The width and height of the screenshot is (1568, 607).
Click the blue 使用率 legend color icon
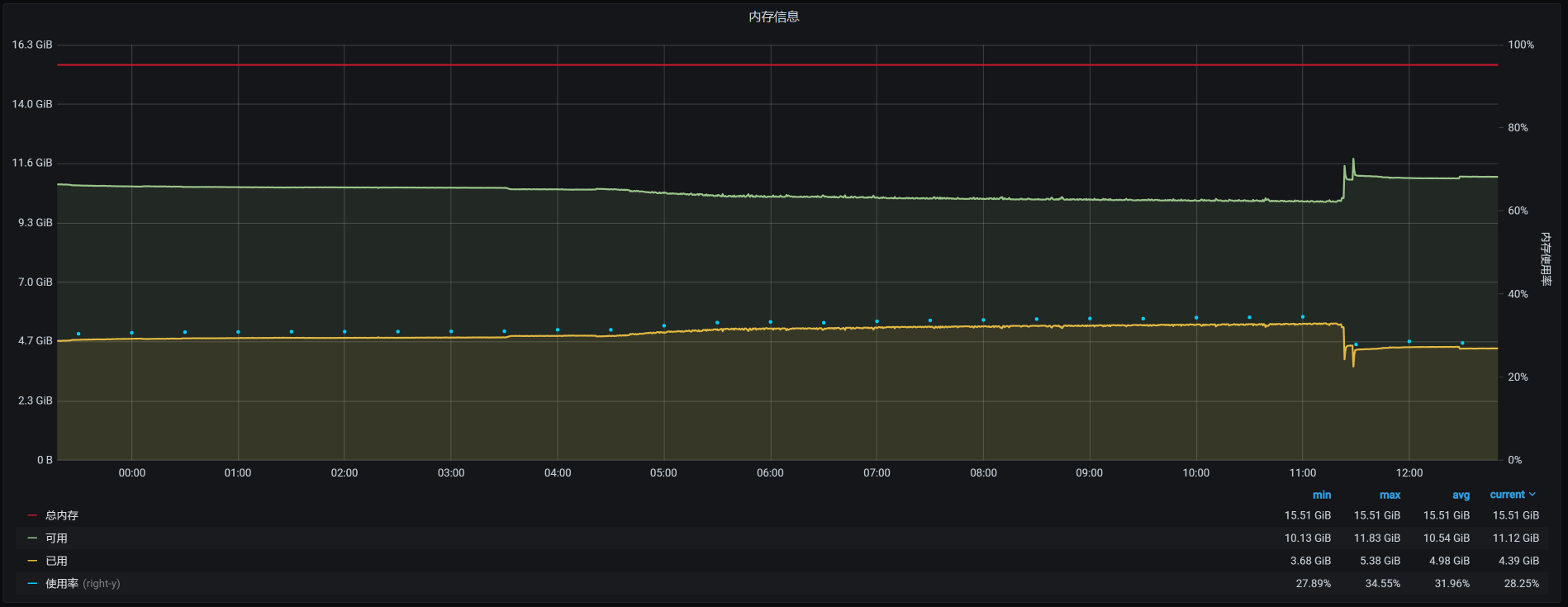tap(32, 584)
